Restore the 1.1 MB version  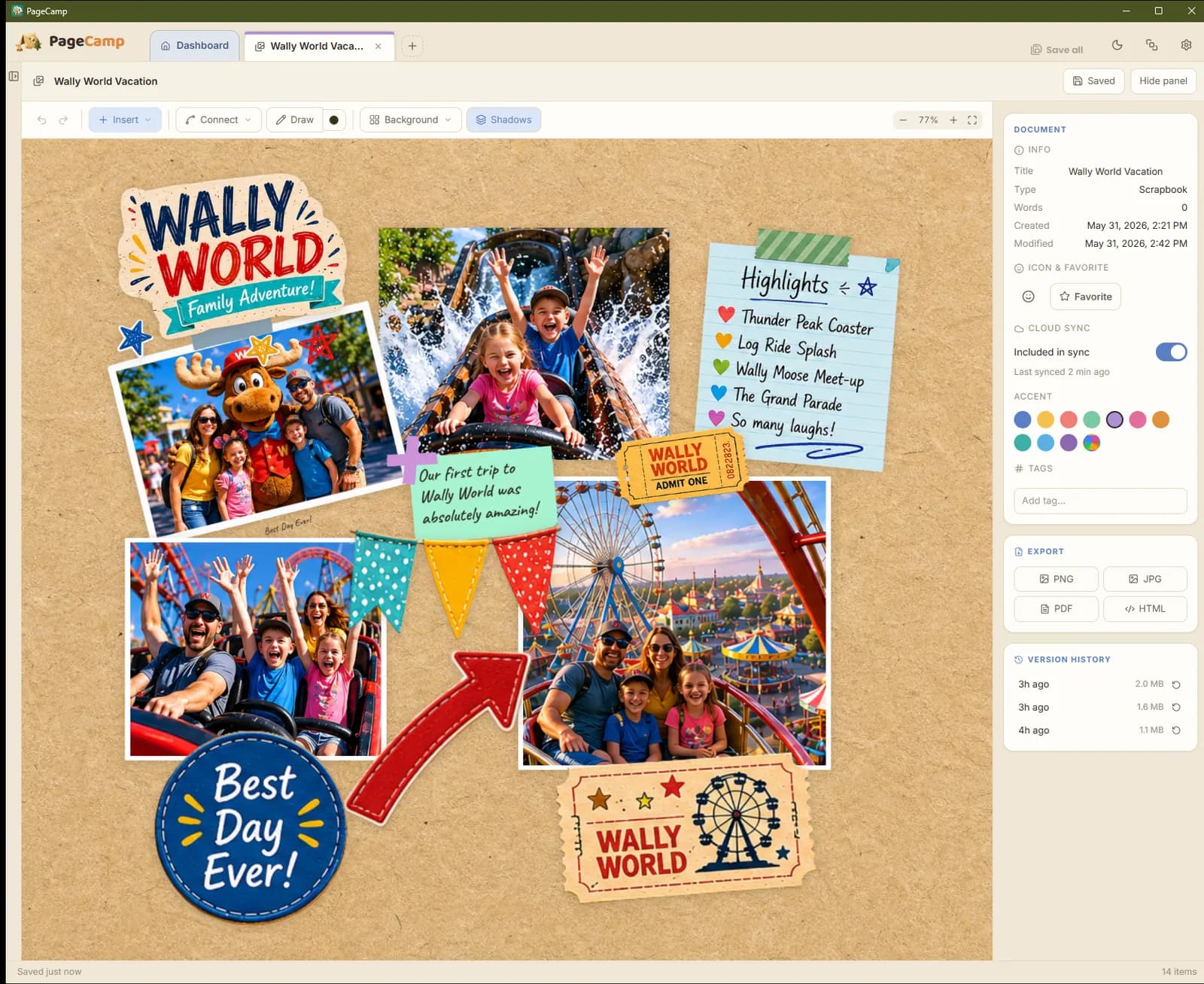click(x=1176, y=730)
